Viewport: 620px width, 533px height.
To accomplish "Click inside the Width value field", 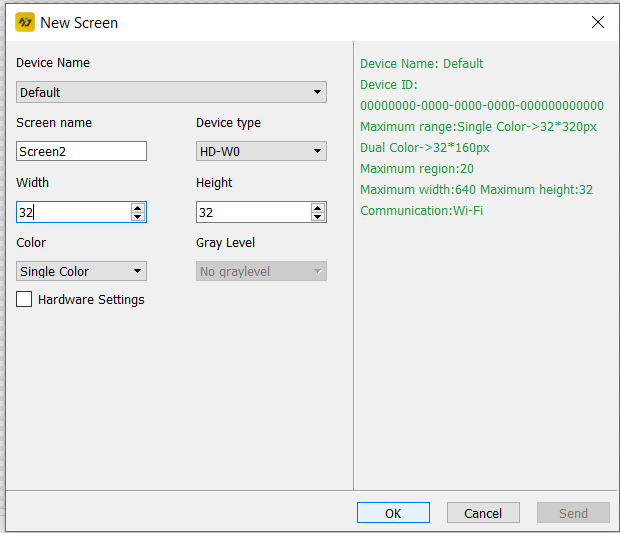I will (x=73, y=212).
